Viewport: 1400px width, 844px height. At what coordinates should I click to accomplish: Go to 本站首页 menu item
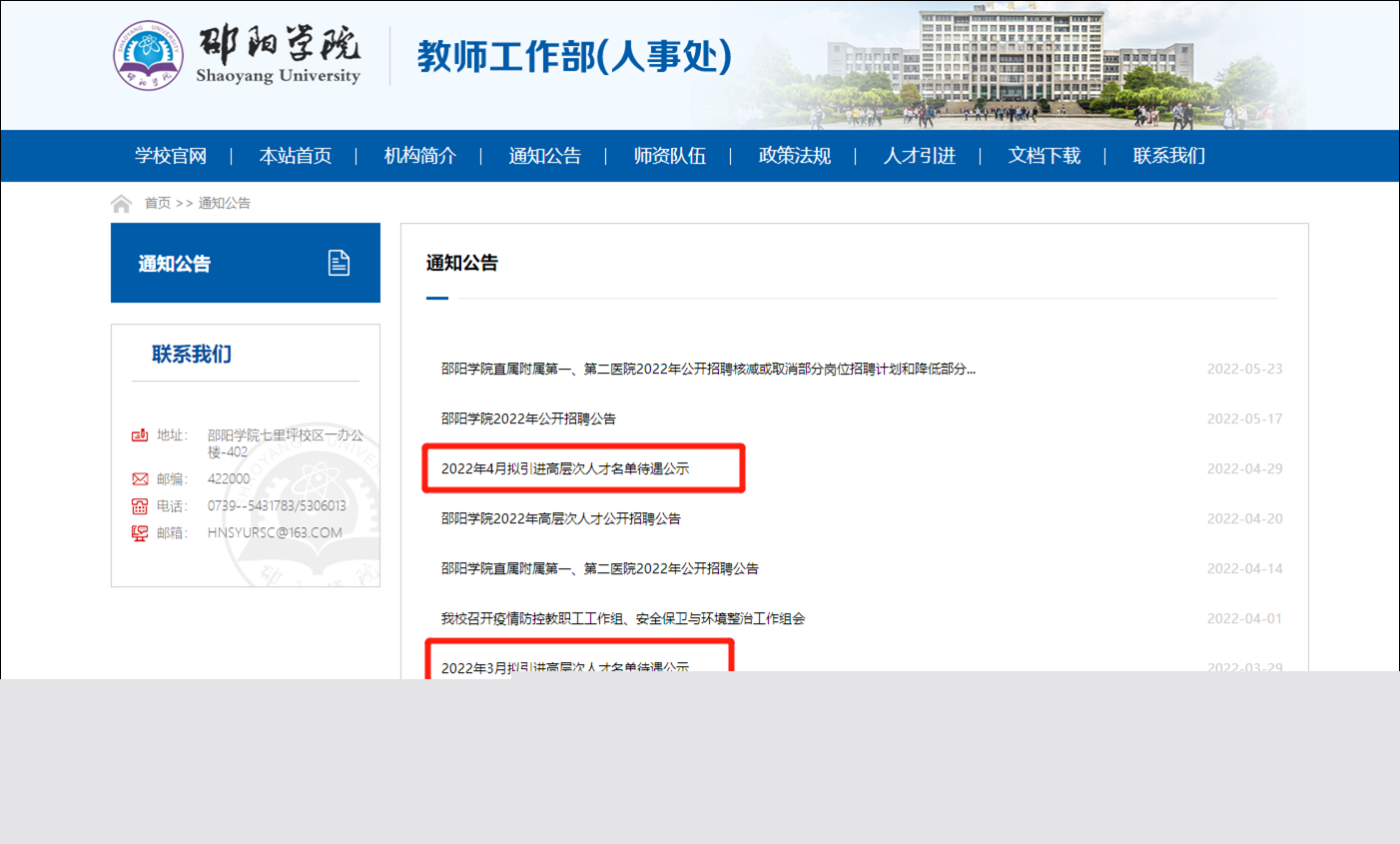click(295, 156)
